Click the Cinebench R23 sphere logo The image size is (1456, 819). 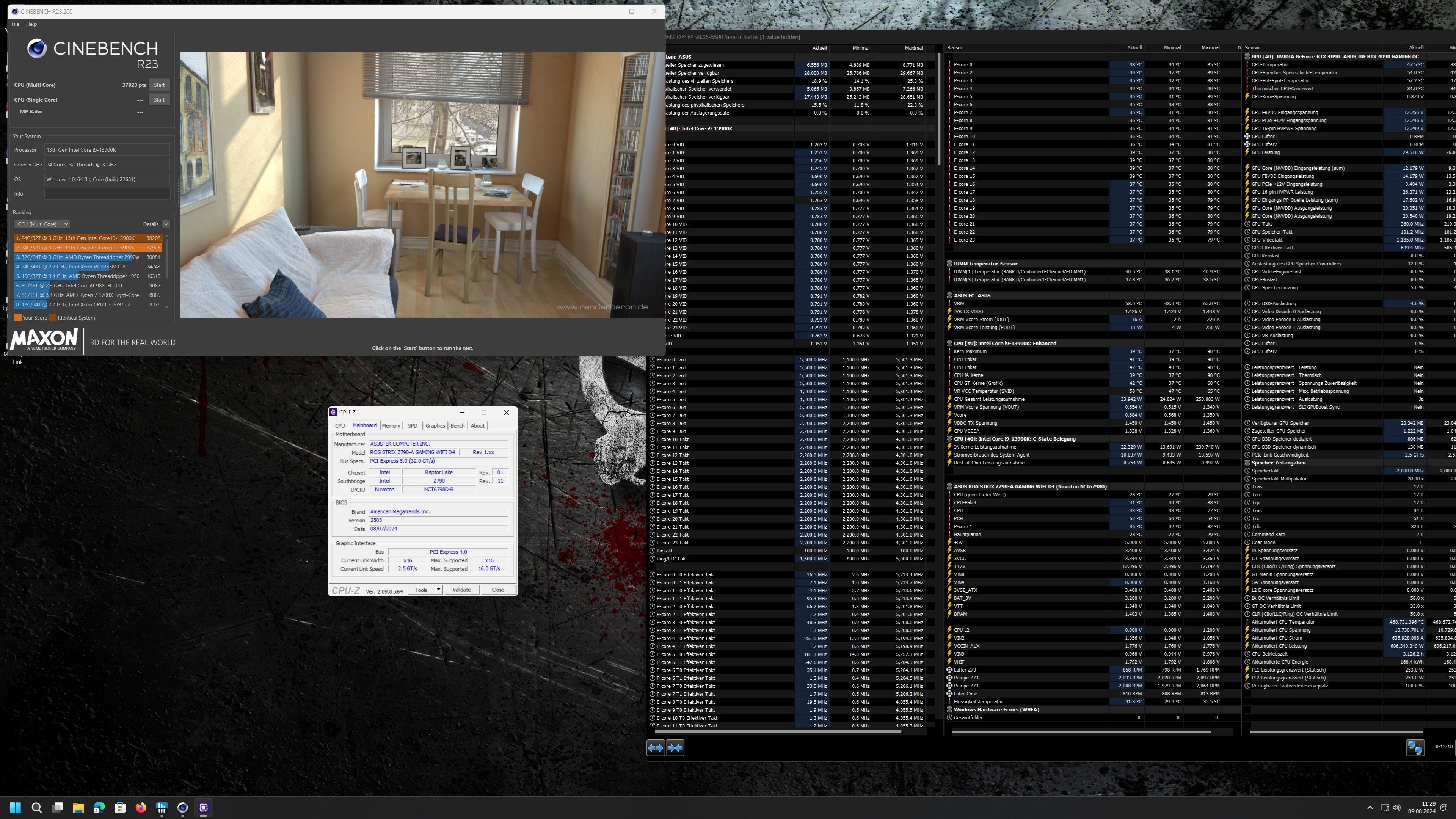click(37, 48)
